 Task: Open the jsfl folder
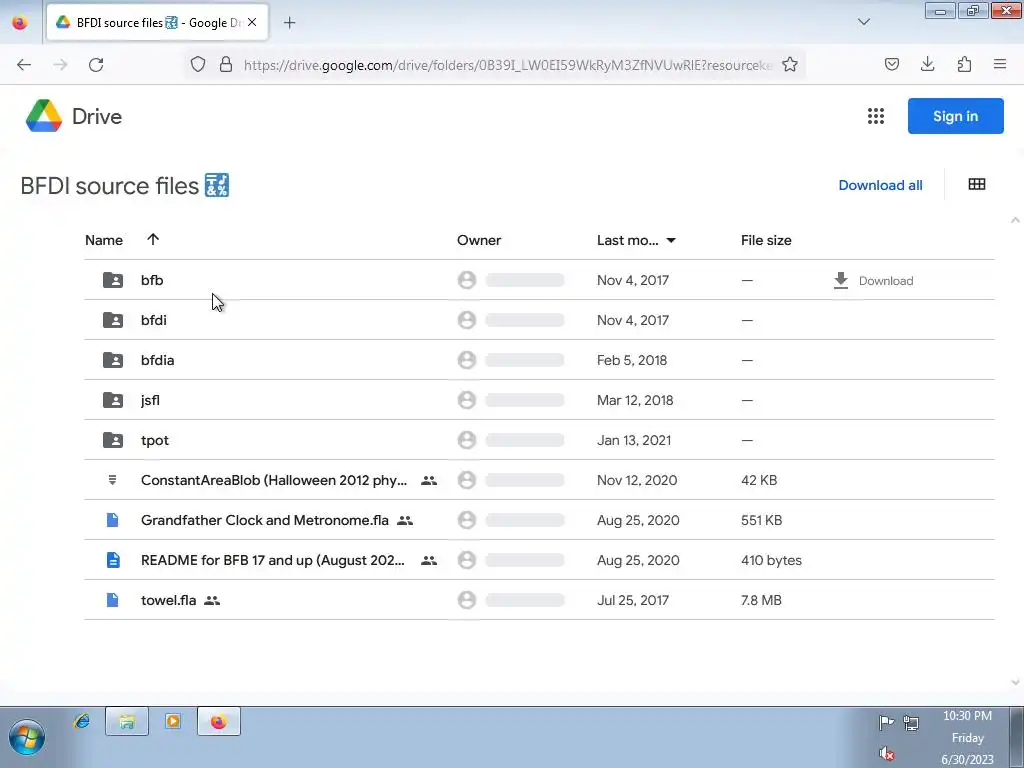click(150, 400)
